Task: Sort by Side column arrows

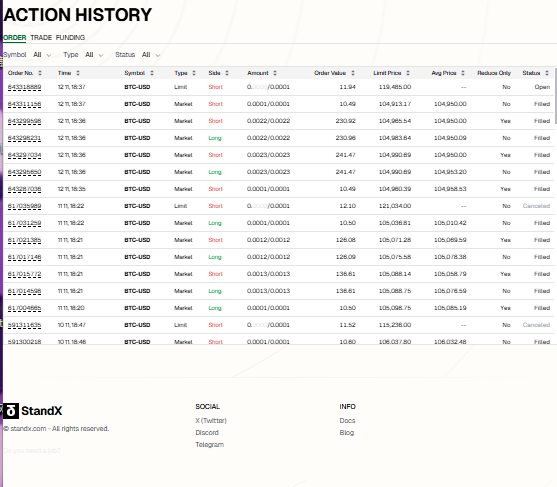Action: click(x=227, y=73)
